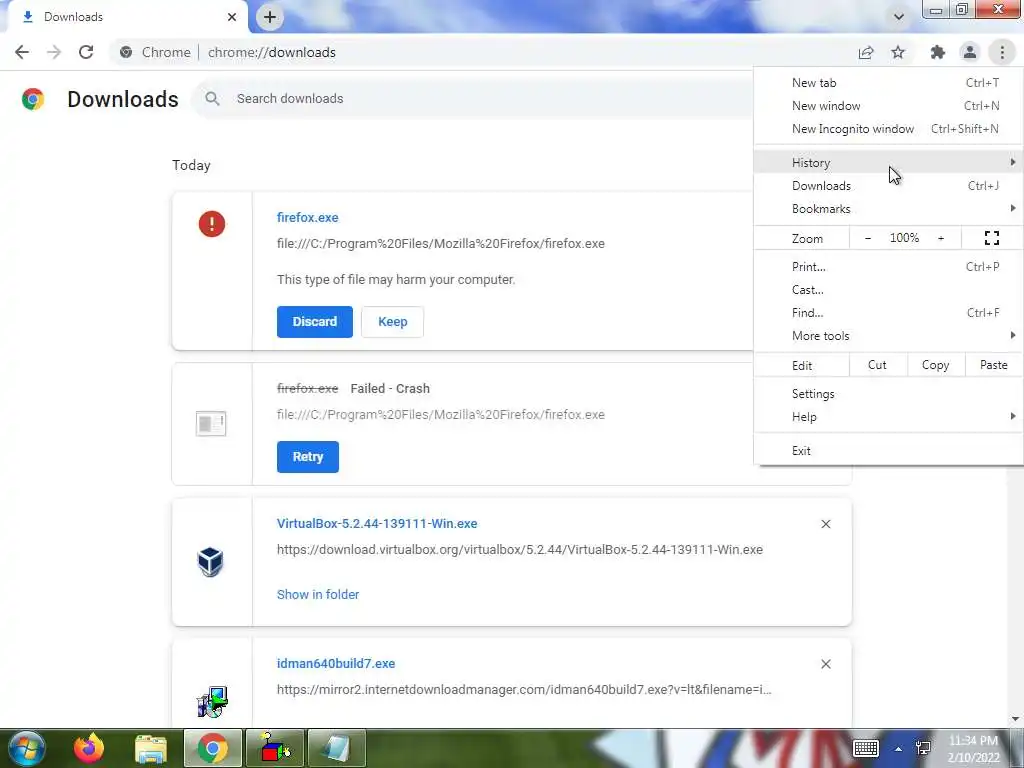This screenshot has height=768, width=1024.
Task: Close Chrome's three-dot menu button
Action: [1002, 52]
